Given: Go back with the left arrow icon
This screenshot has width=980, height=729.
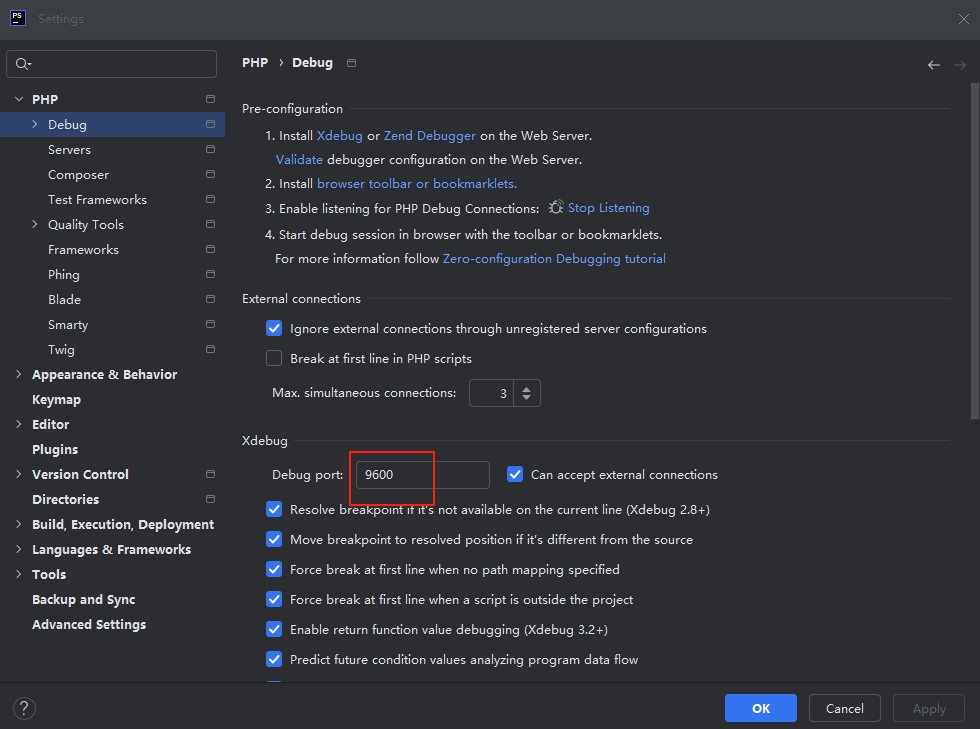Looking at the screenshot, I should point(934,65).
